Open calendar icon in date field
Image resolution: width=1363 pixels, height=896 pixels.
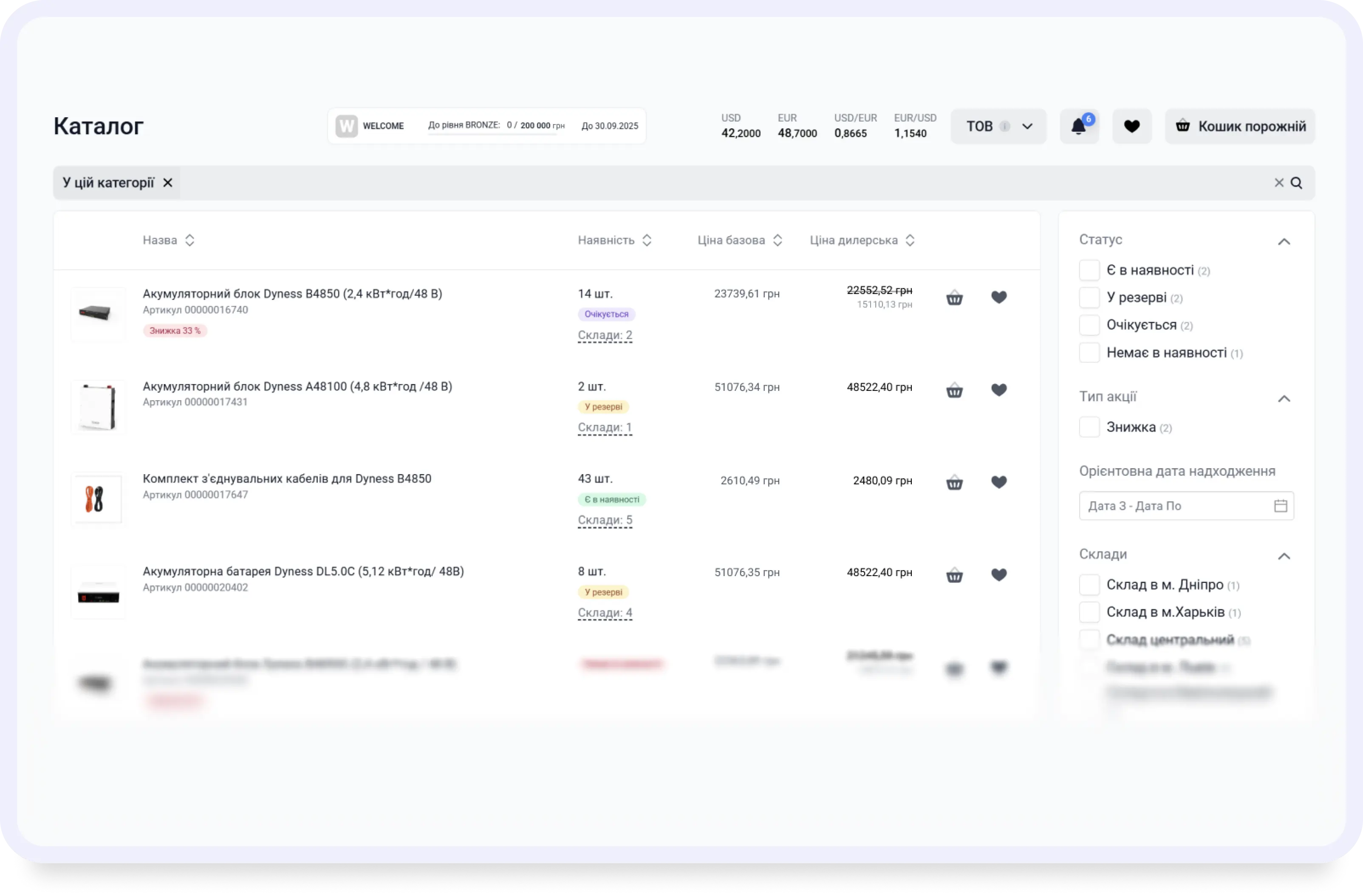click(1281, 506)
